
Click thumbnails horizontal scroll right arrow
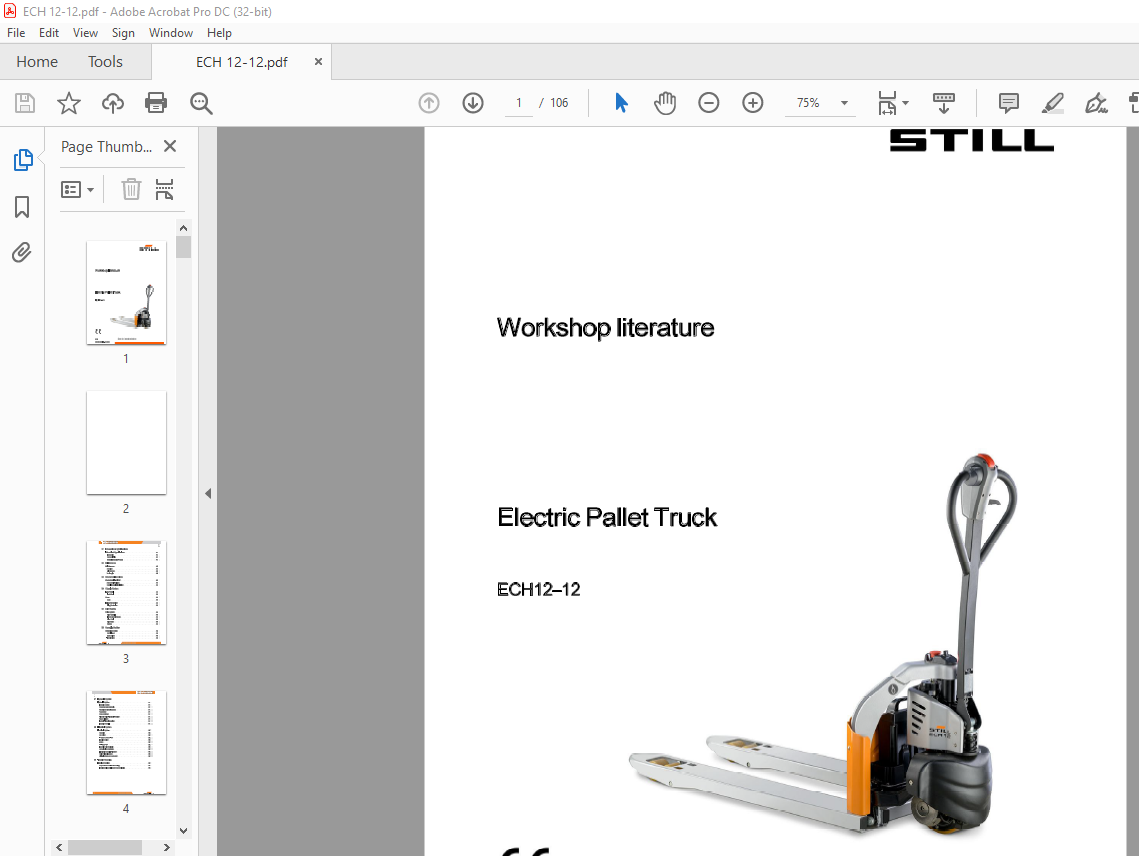(x=166, y=847)
